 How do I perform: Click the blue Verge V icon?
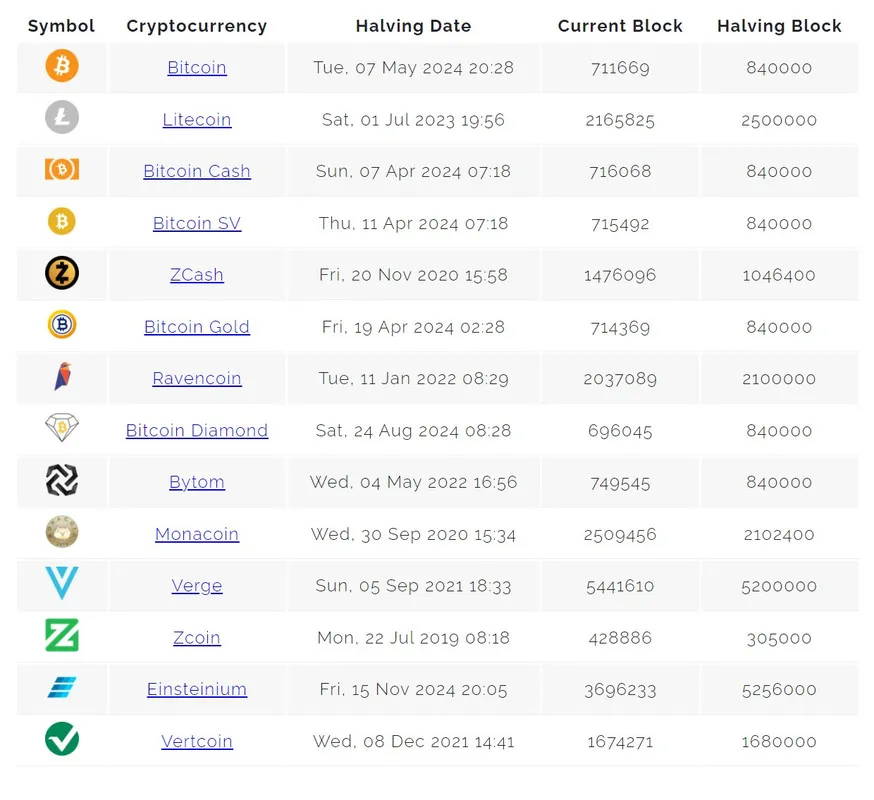[x=62, y=583]
